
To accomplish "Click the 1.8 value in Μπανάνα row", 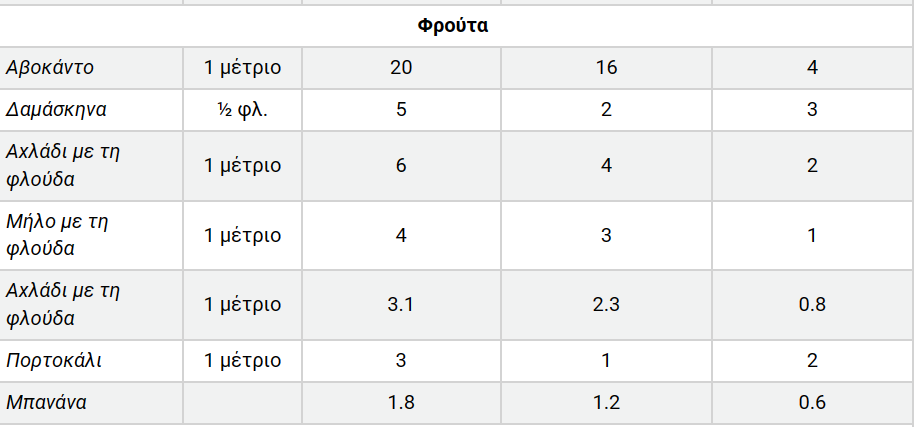I will pos(401,402).
